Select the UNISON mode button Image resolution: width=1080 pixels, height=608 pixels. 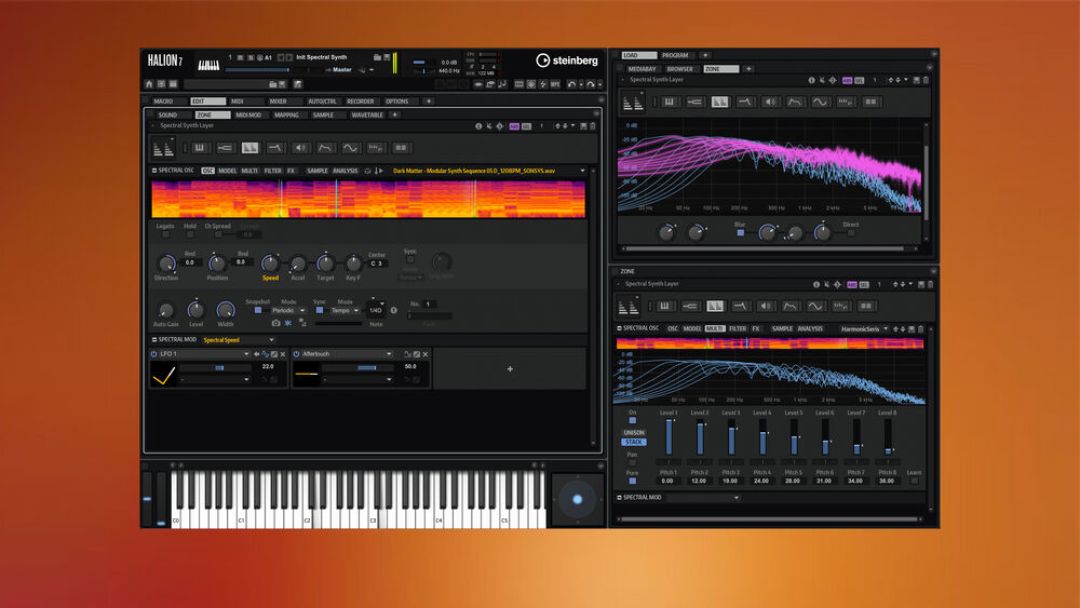[x=634, y=432]
